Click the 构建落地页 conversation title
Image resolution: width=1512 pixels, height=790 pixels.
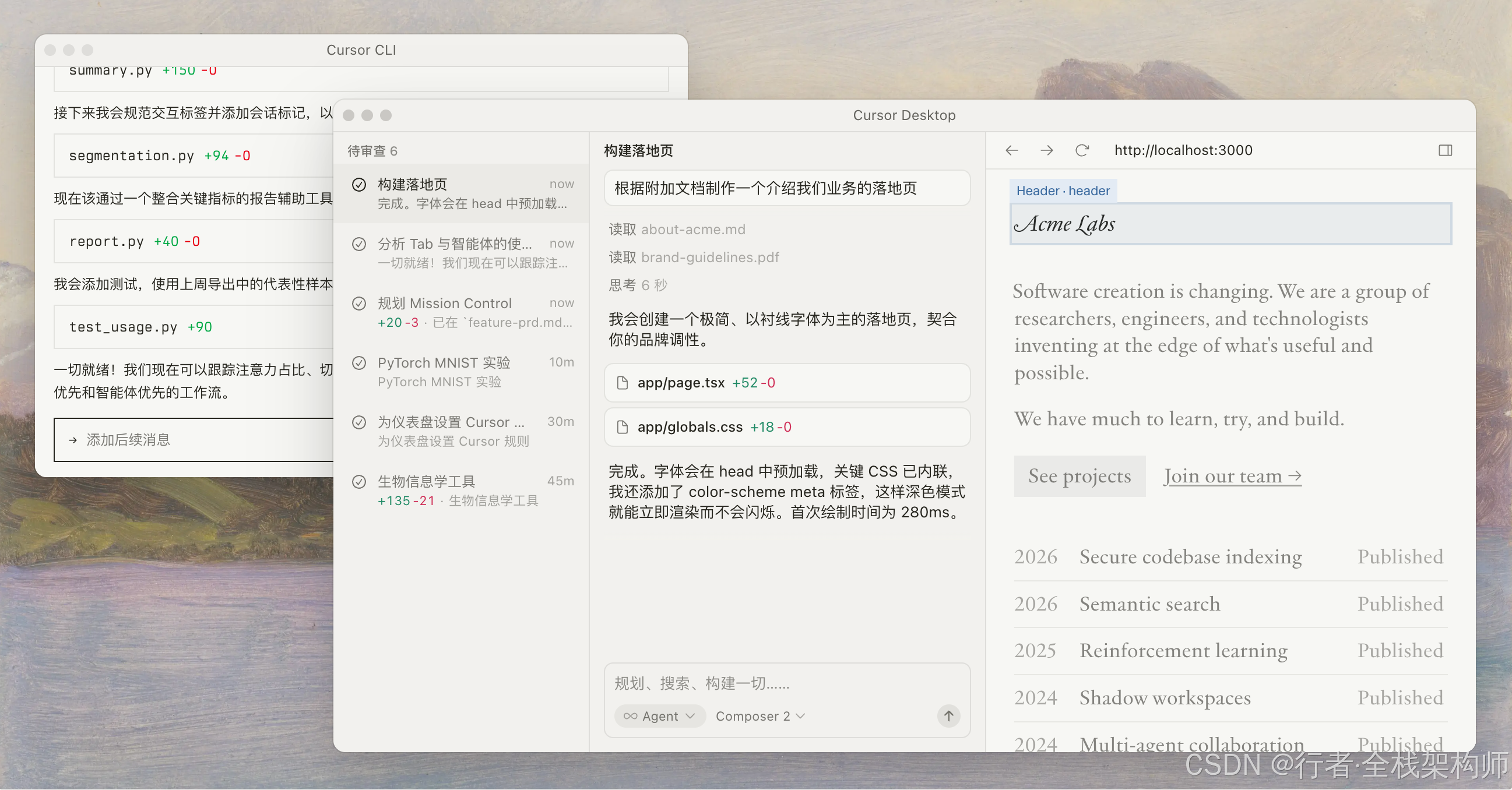[639, 151]
